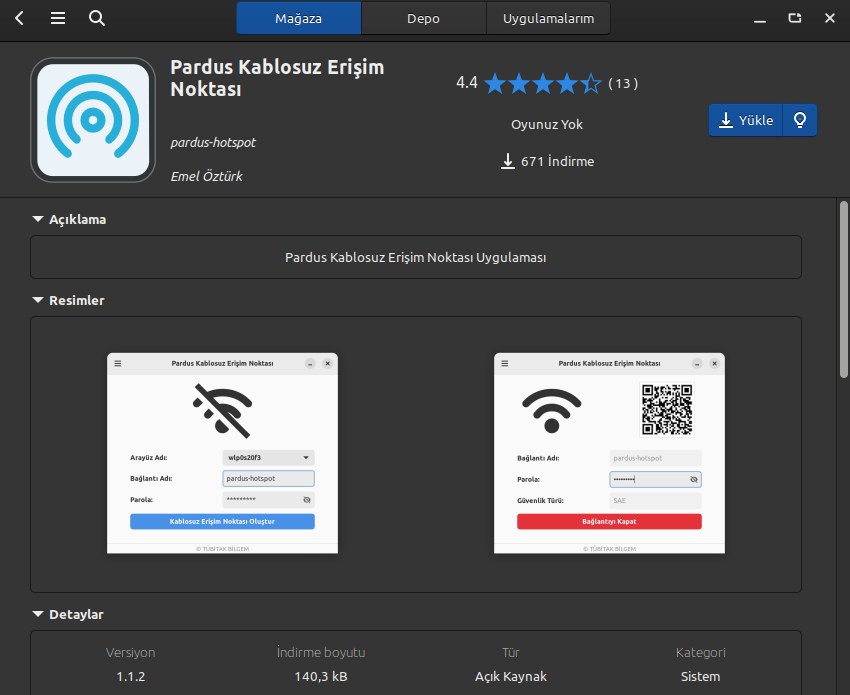Image resolution: width=850 pixels, height=695 pixels.
Task: Select the Mağaza tab
Action: pos(299,18)
